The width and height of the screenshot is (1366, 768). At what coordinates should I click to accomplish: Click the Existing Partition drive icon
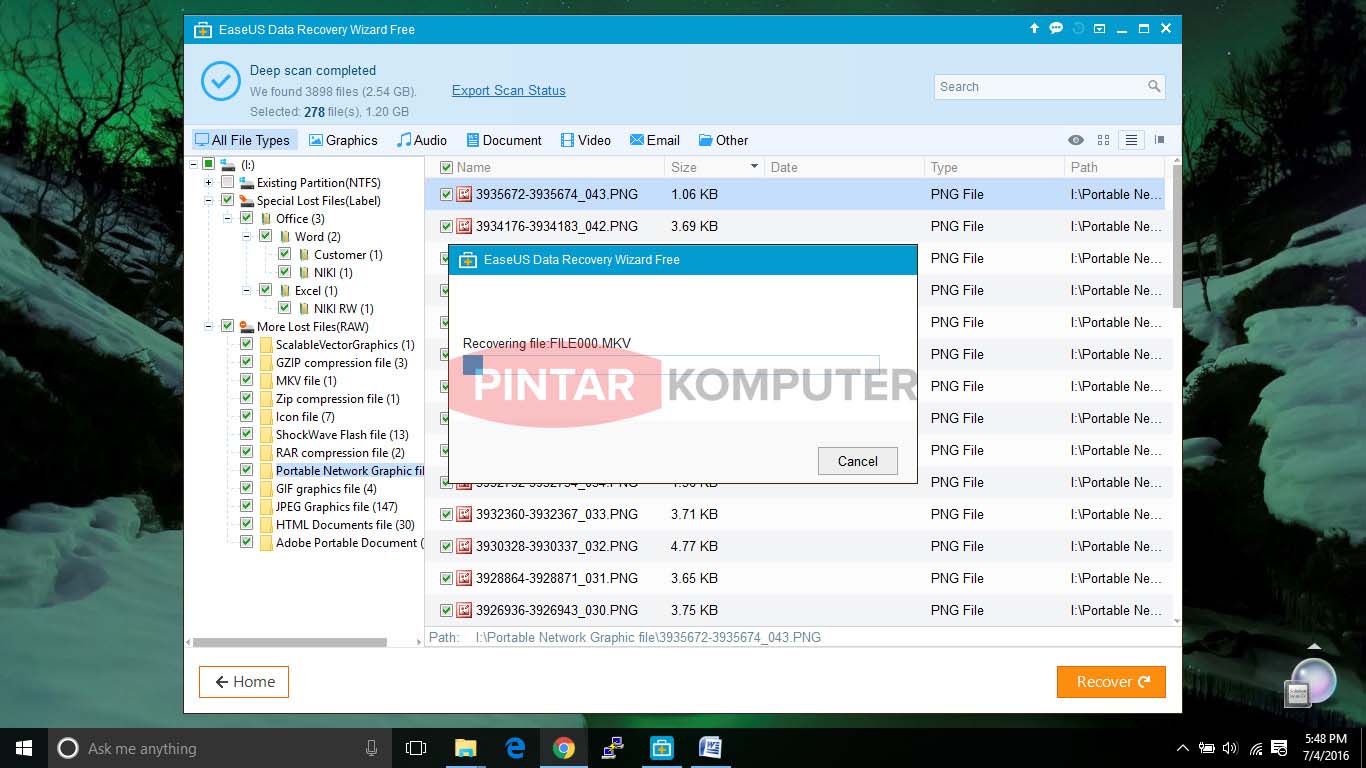(x=246, y=183)
